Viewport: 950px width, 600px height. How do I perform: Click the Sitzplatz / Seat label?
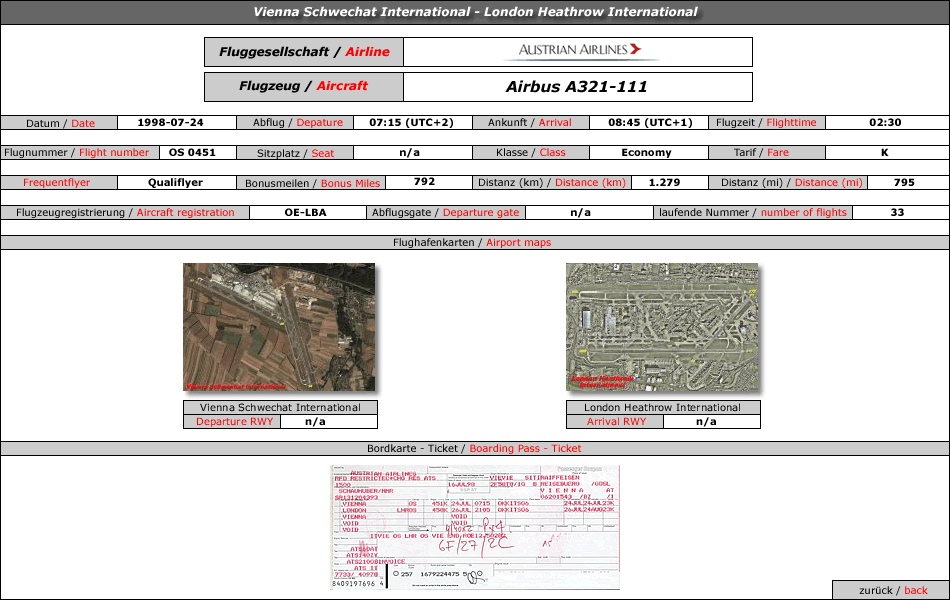tap(295, 153)
